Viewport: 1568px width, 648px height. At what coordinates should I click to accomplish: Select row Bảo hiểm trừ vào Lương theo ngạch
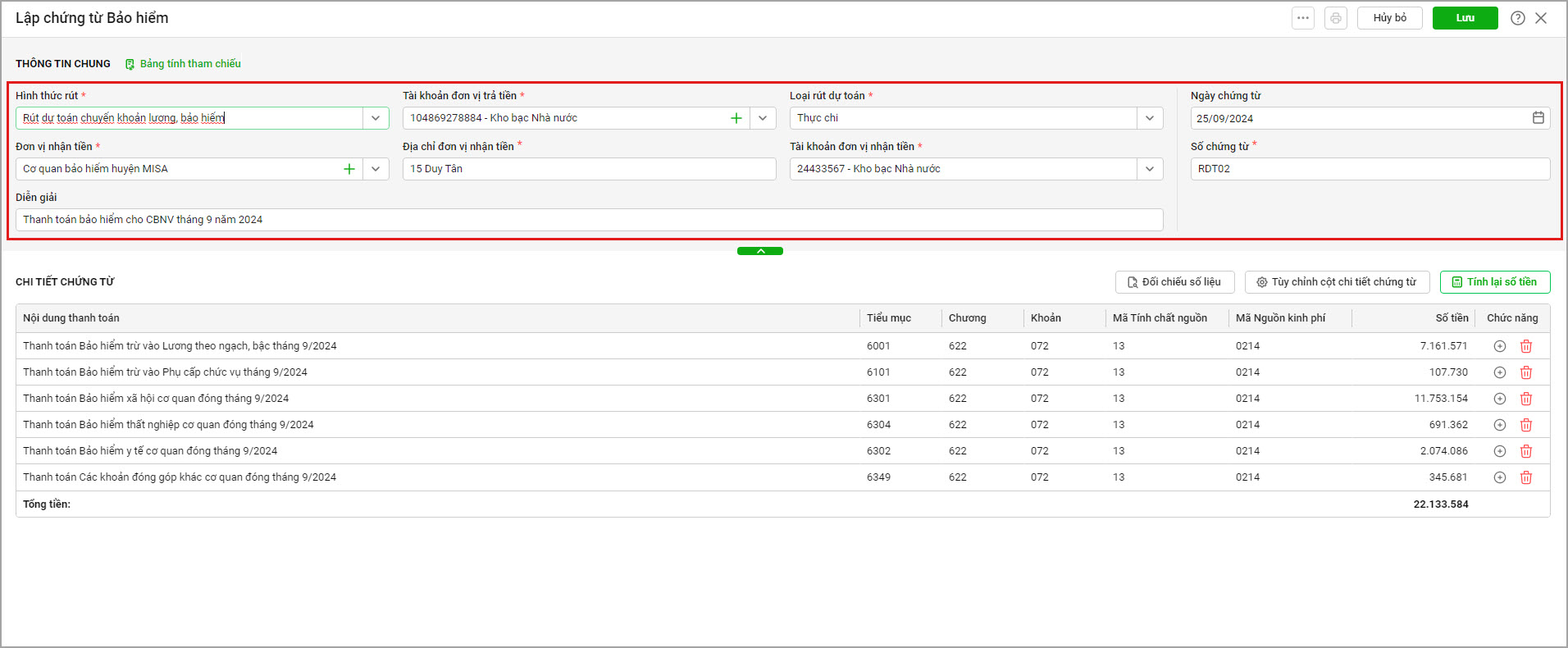click(783, 346)
